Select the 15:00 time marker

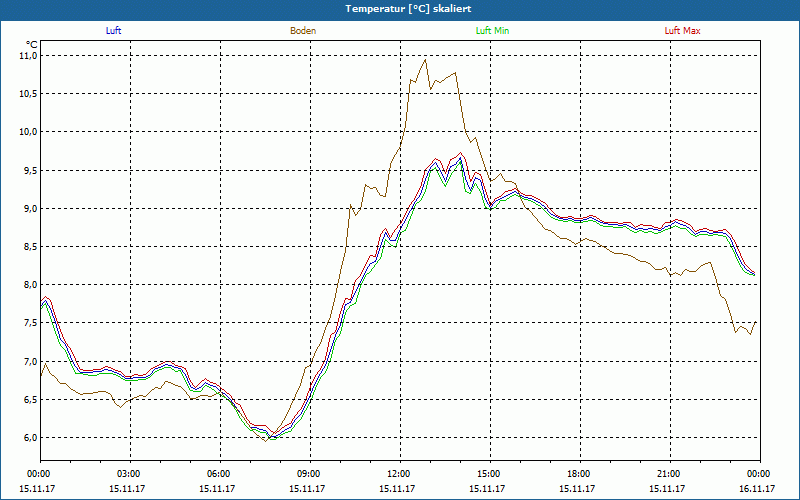(x=489, y=473)
